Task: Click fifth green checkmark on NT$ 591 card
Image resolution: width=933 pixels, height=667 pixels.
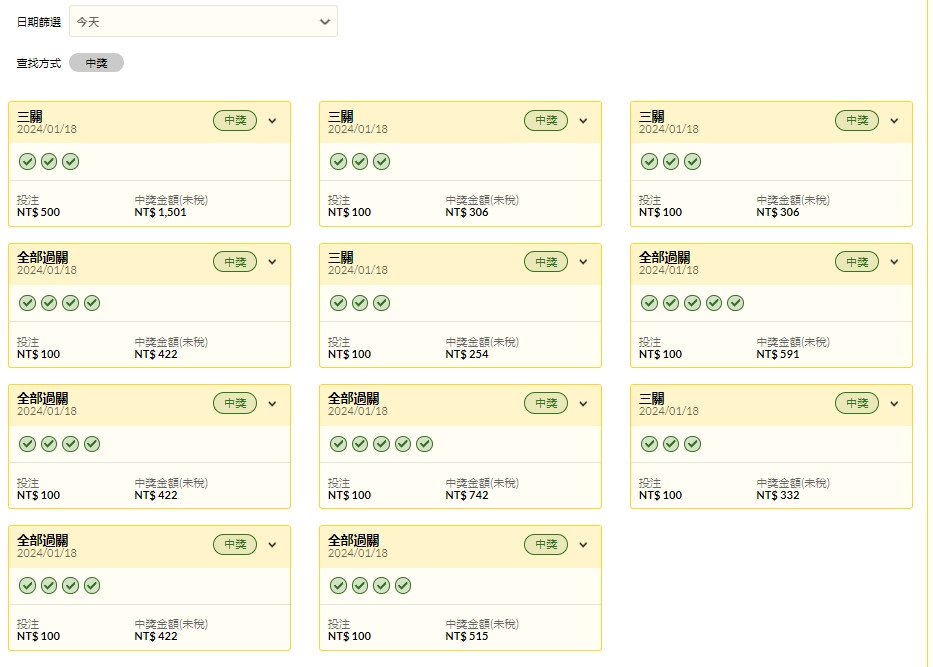Action: pyautogui.click(x=735, y=303)
